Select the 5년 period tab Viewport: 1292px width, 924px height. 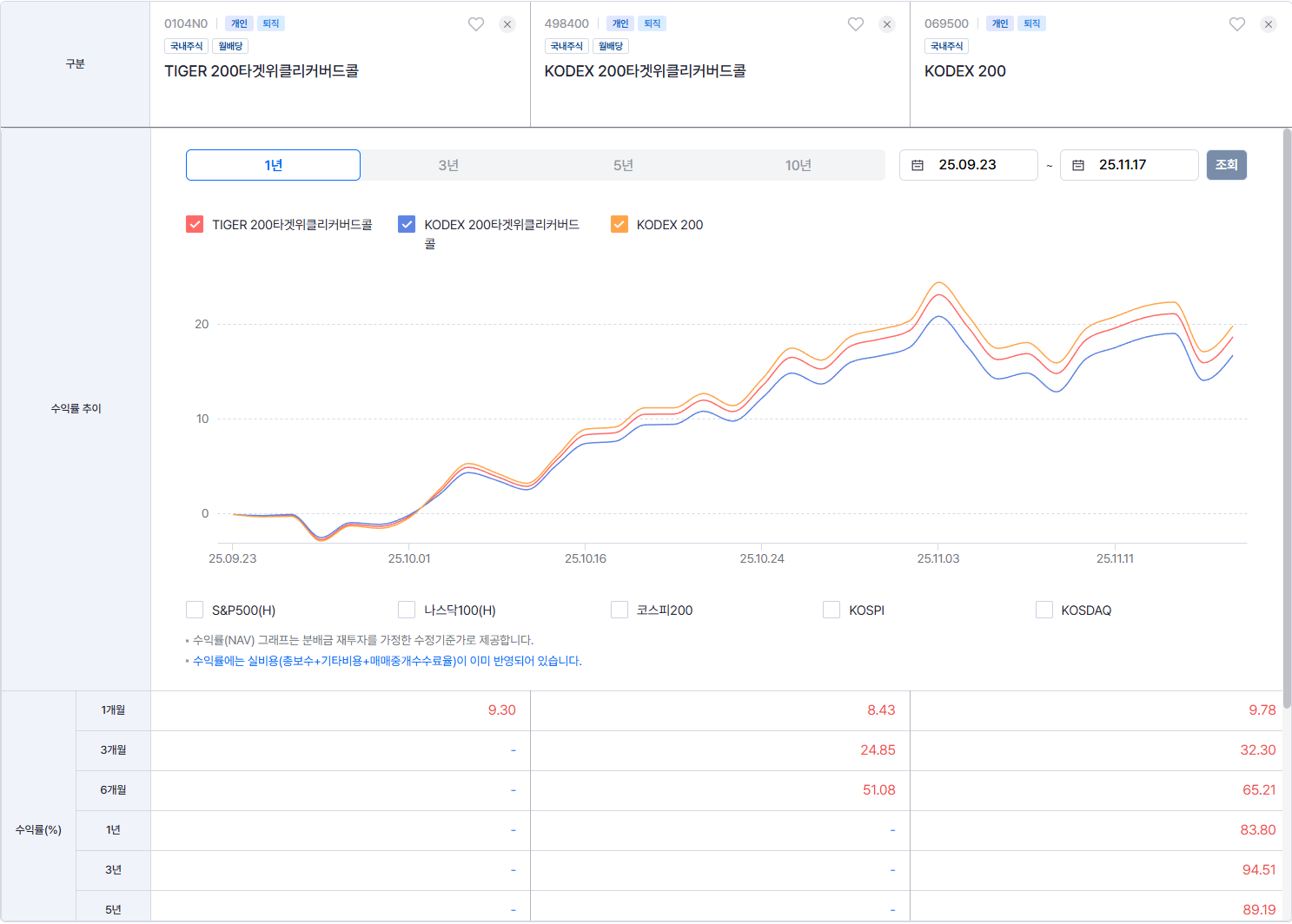coord(623,165)
